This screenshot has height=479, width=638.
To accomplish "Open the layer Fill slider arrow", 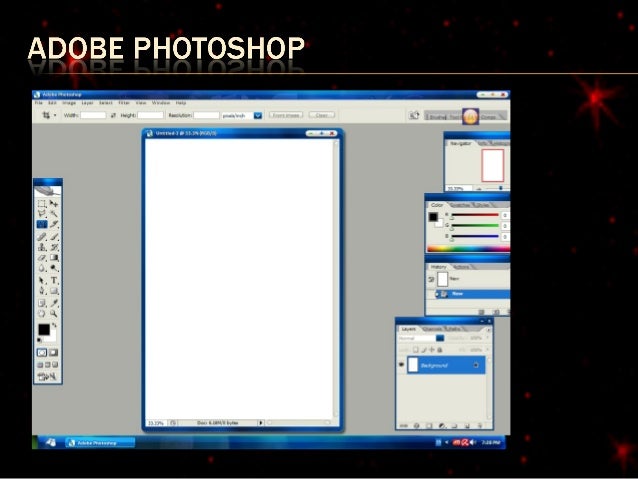I will (487, 350).
